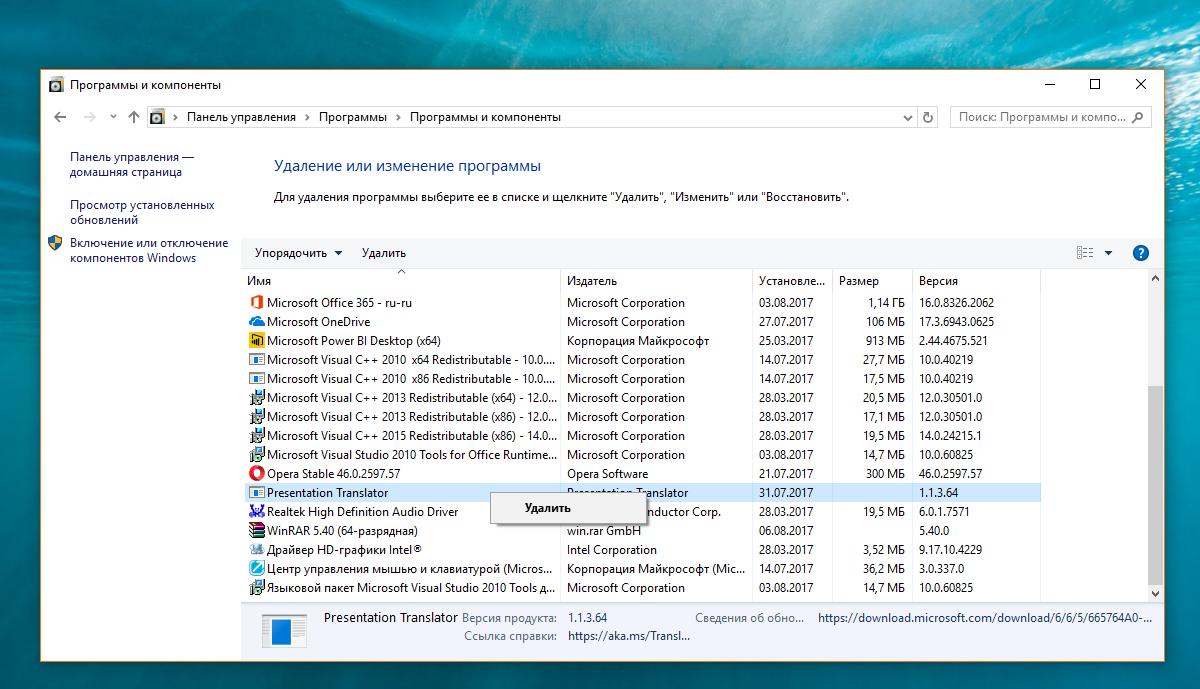Screen dimensions: 1200x689
Task: Open the help question mark icon
Action: click(1140, 253)
